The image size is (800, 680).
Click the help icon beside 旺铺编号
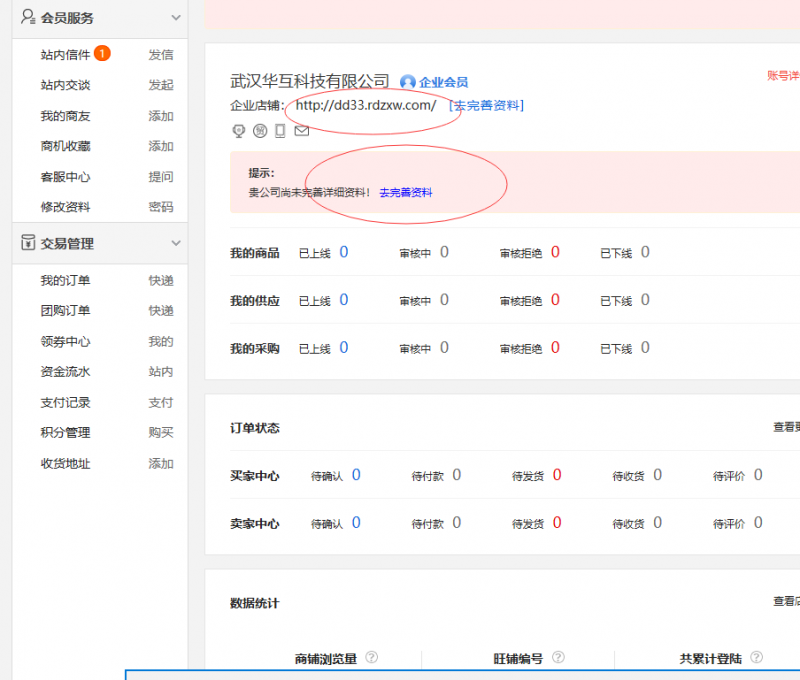[558, 657]
